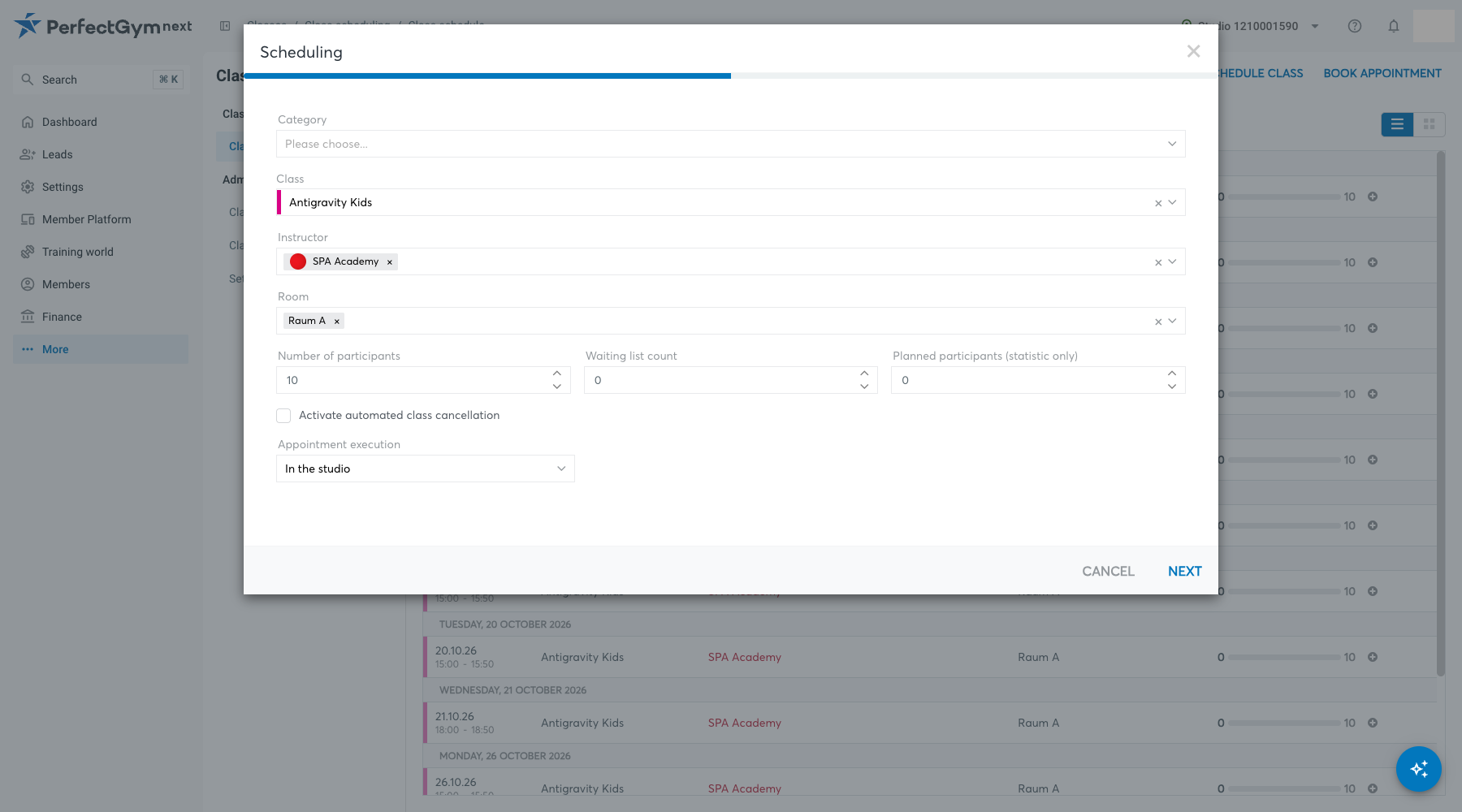Switch to list view icon
Viewport: 1462px width, 812px height.
tap(1397, 124)
